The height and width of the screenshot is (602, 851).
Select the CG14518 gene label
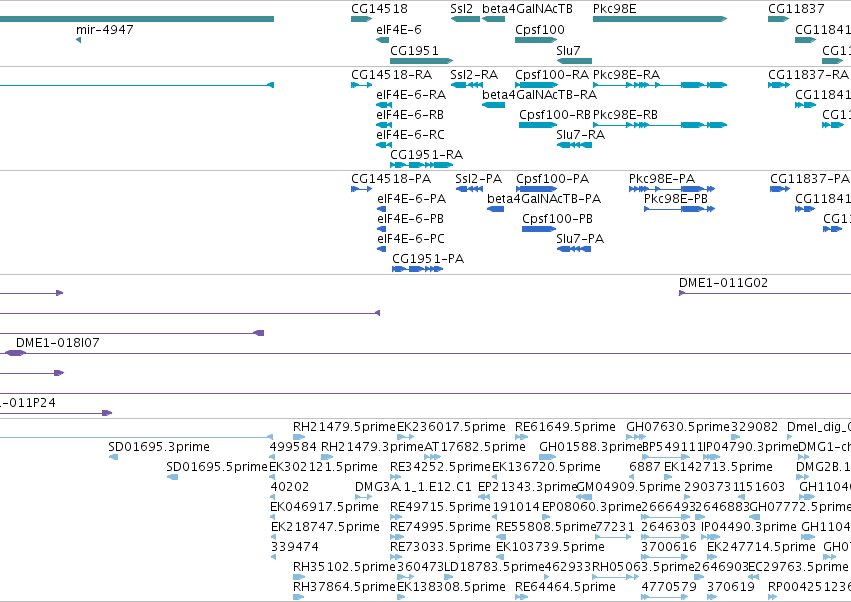point(379,9)
